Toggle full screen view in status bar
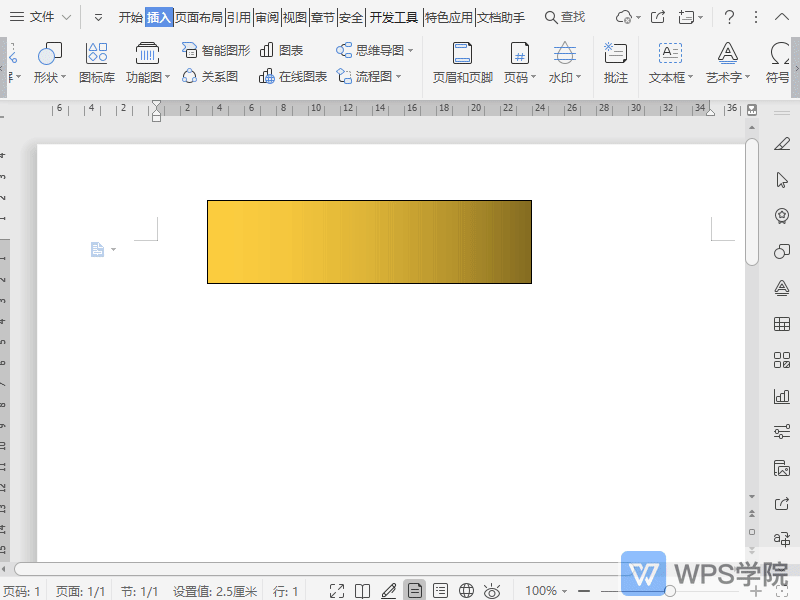Screen dimensions: 800x600 coord(337,591)
